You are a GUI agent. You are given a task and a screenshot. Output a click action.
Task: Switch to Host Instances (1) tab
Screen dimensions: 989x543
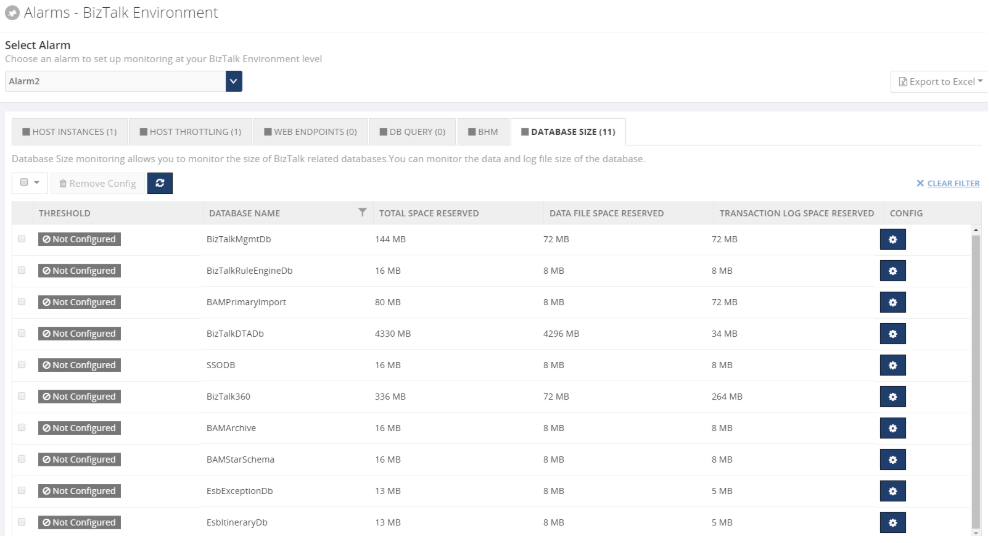click(x=69, y=132)
